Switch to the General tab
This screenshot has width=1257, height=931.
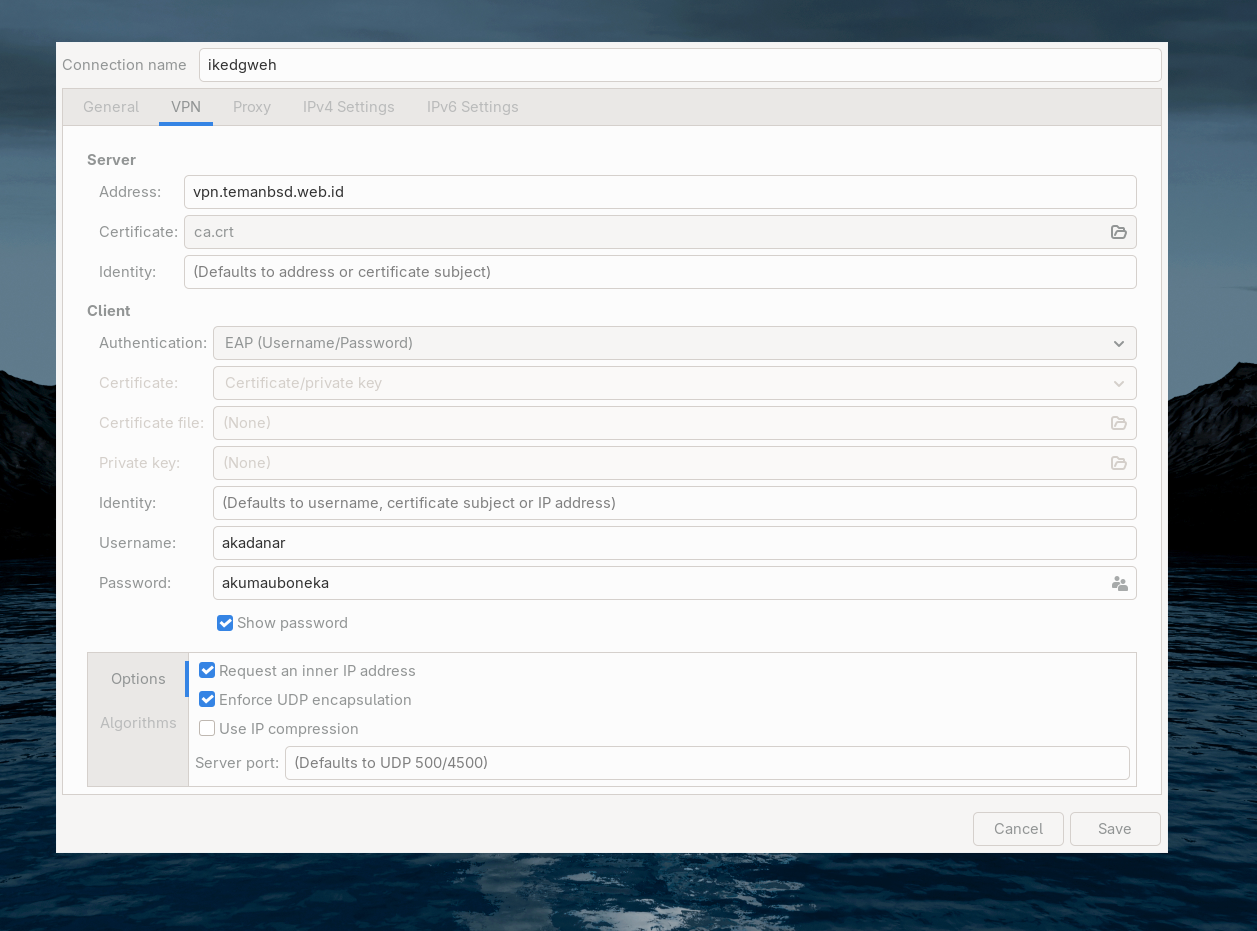tap(111, 107)
